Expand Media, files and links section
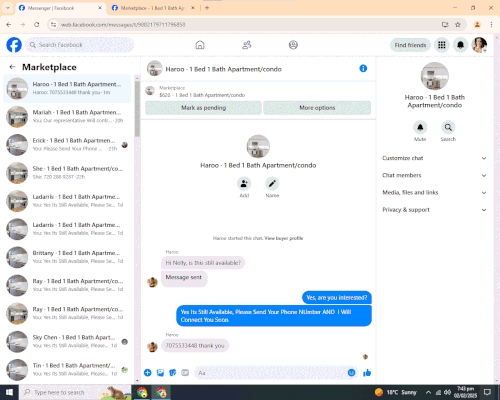Image resolution: width=500 pixels, height=400 pixels. point(435,193)
